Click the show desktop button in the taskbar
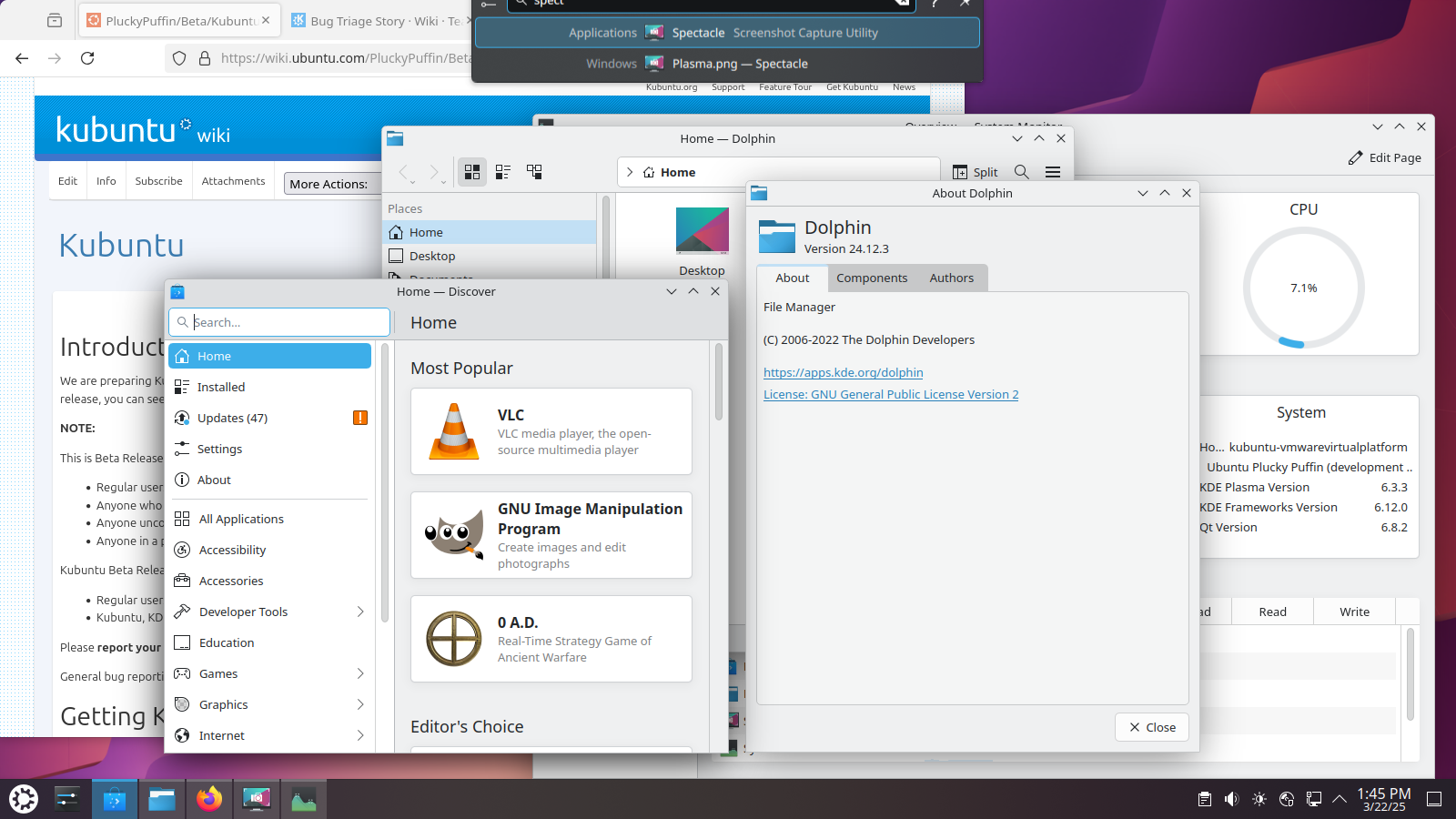This screenshot has height=819, width=1456. coord(1434,799)
